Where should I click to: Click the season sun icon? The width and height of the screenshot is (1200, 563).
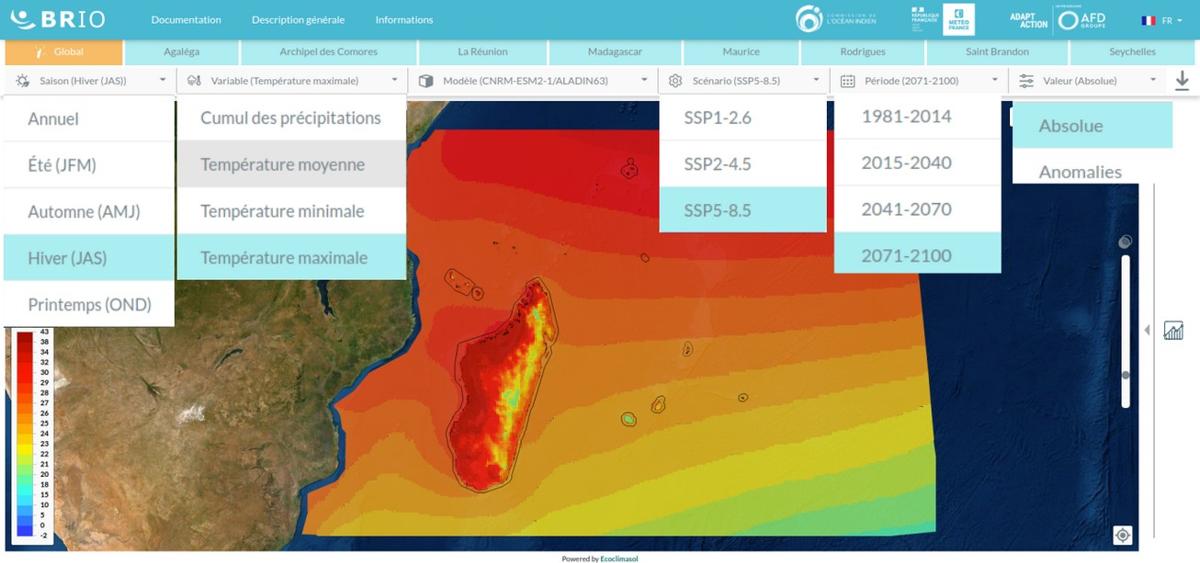pyautogui.click(x=24, y=80)
